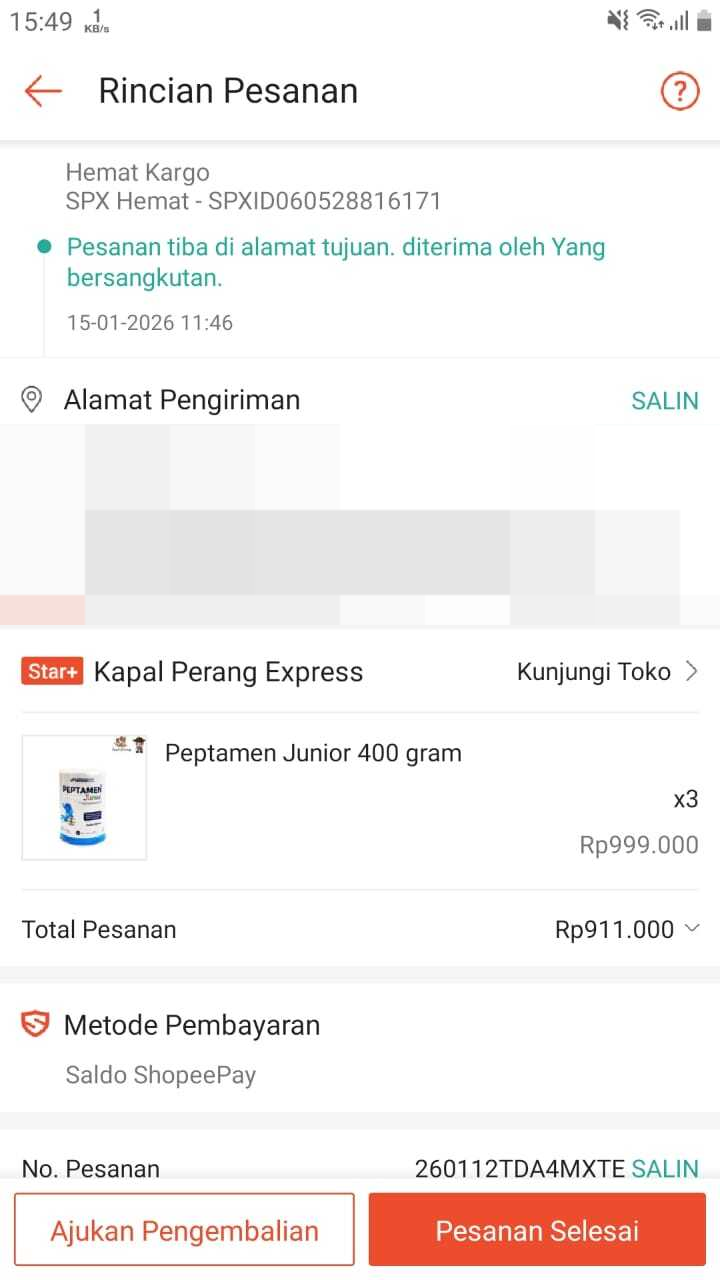Viewport: 720px width, 1280px height.
Task: Confirm with Pesanan Selesai button
Action: click(537, 1230)
